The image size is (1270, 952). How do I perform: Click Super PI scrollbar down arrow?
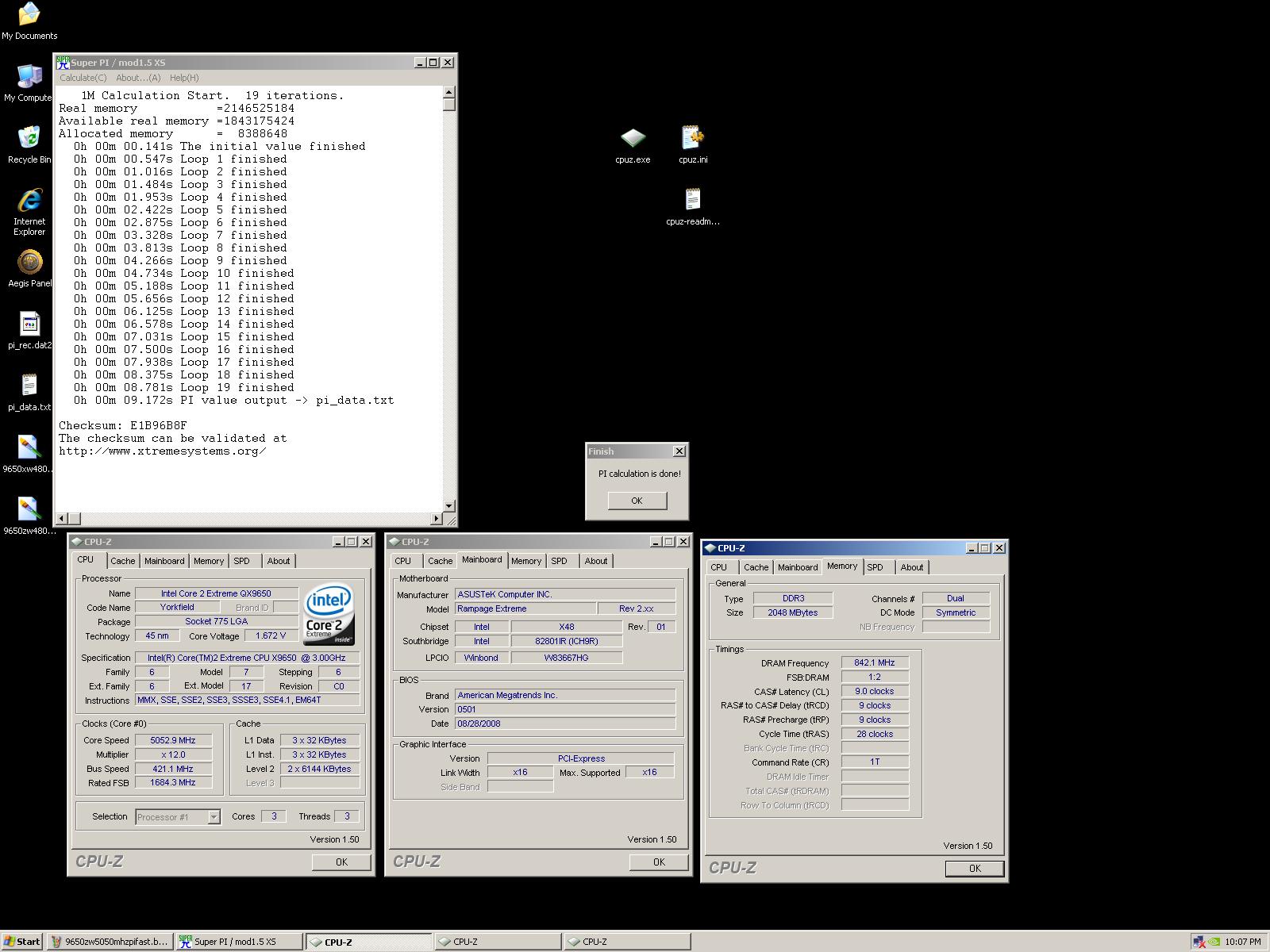pyautogui.click(x=449, y=505)
